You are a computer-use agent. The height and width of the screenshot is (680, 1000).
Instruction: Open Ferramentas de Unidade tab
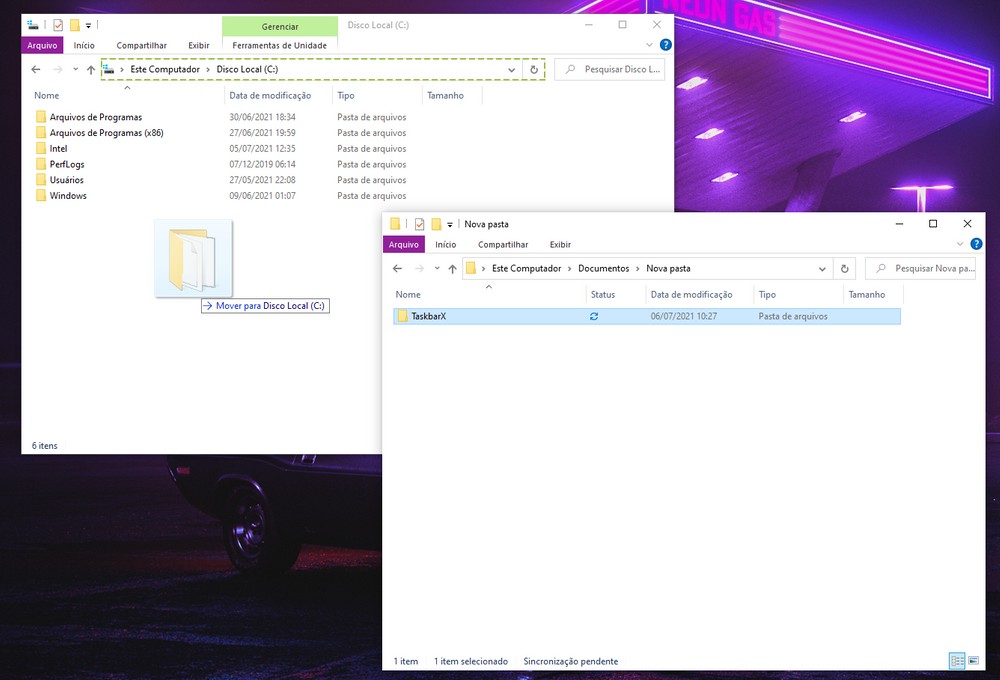[x=279, y=45]
